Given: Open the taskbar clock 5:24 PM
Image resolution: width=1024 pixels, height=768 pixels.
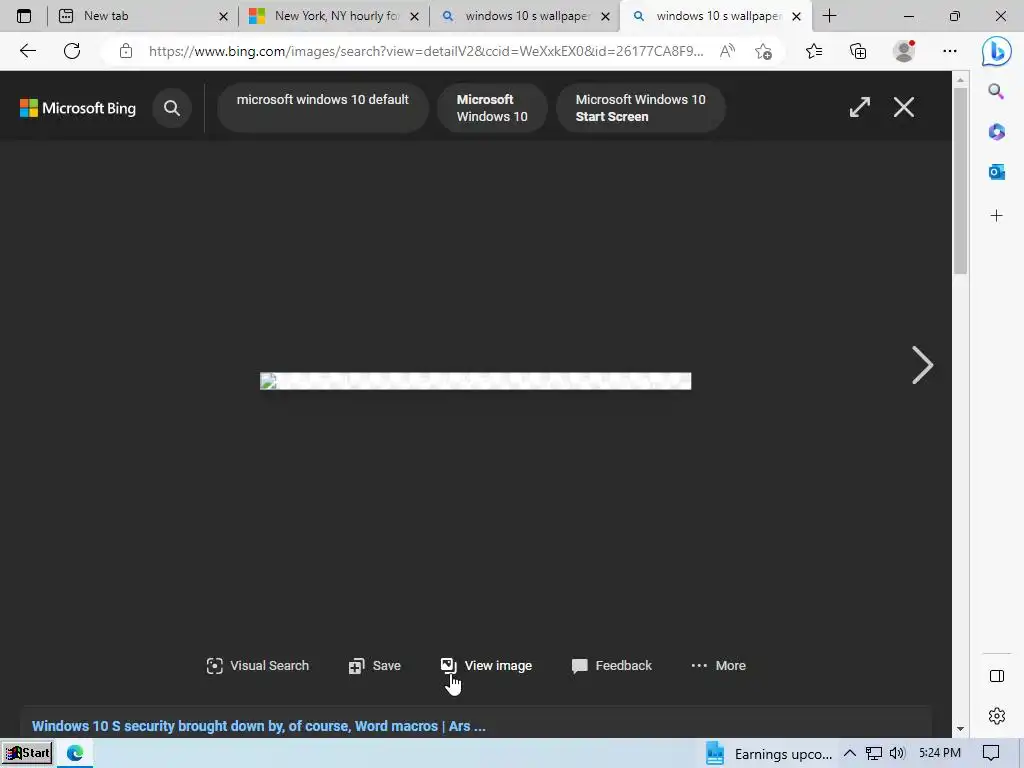Looking at the screenshot, I should click(940, 753).
